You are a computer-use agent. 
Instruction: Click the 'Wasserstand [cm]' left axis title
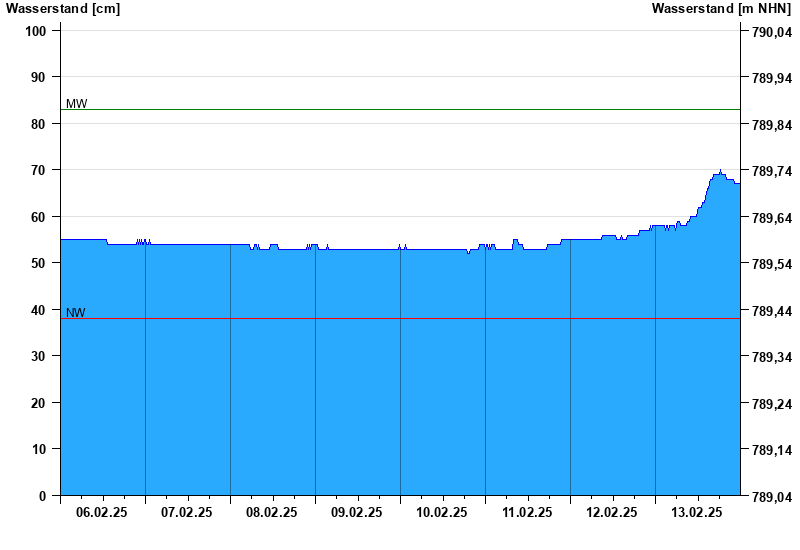tap(62, 9)
